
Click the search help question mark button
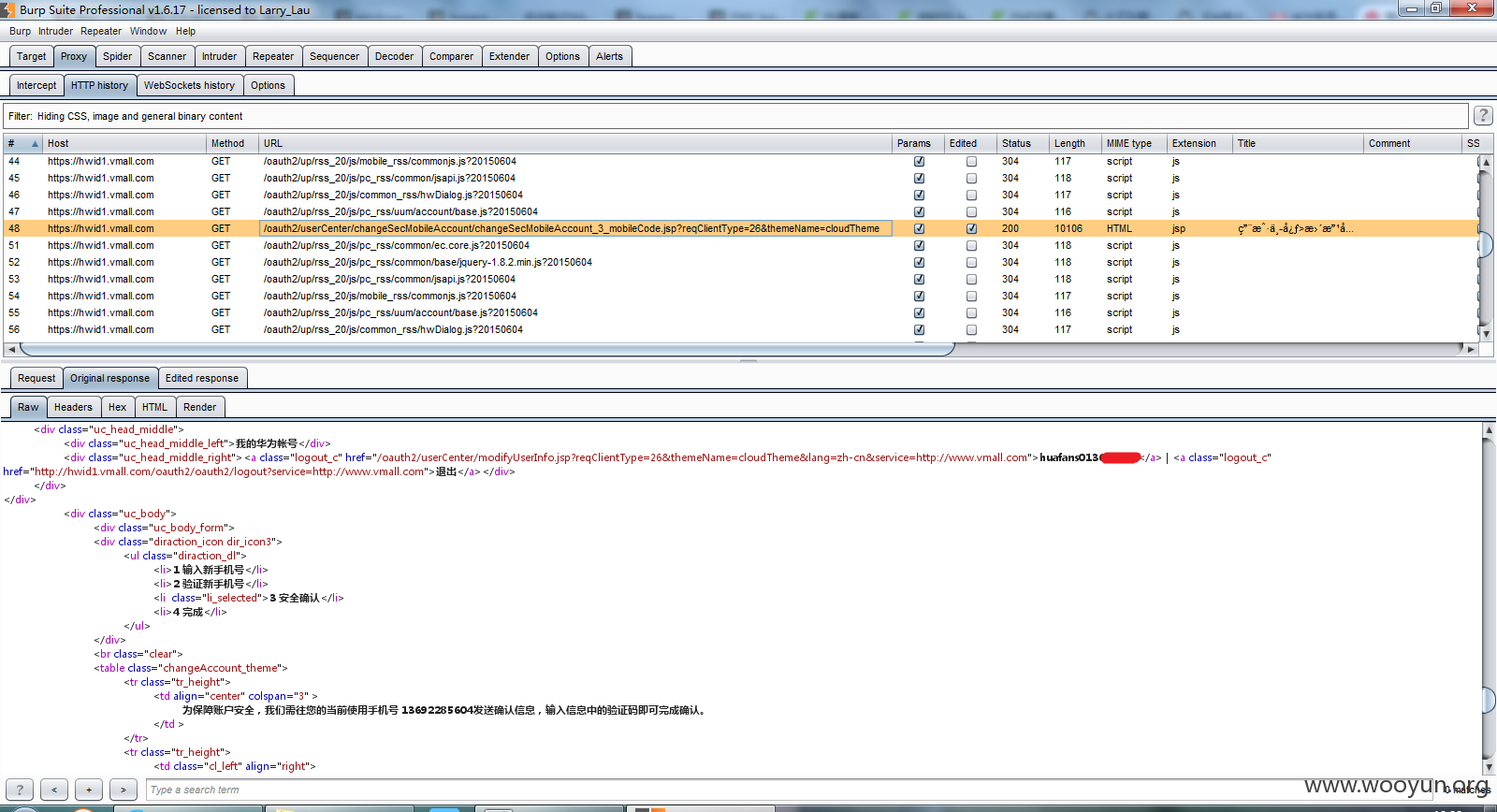coord(20,790)
